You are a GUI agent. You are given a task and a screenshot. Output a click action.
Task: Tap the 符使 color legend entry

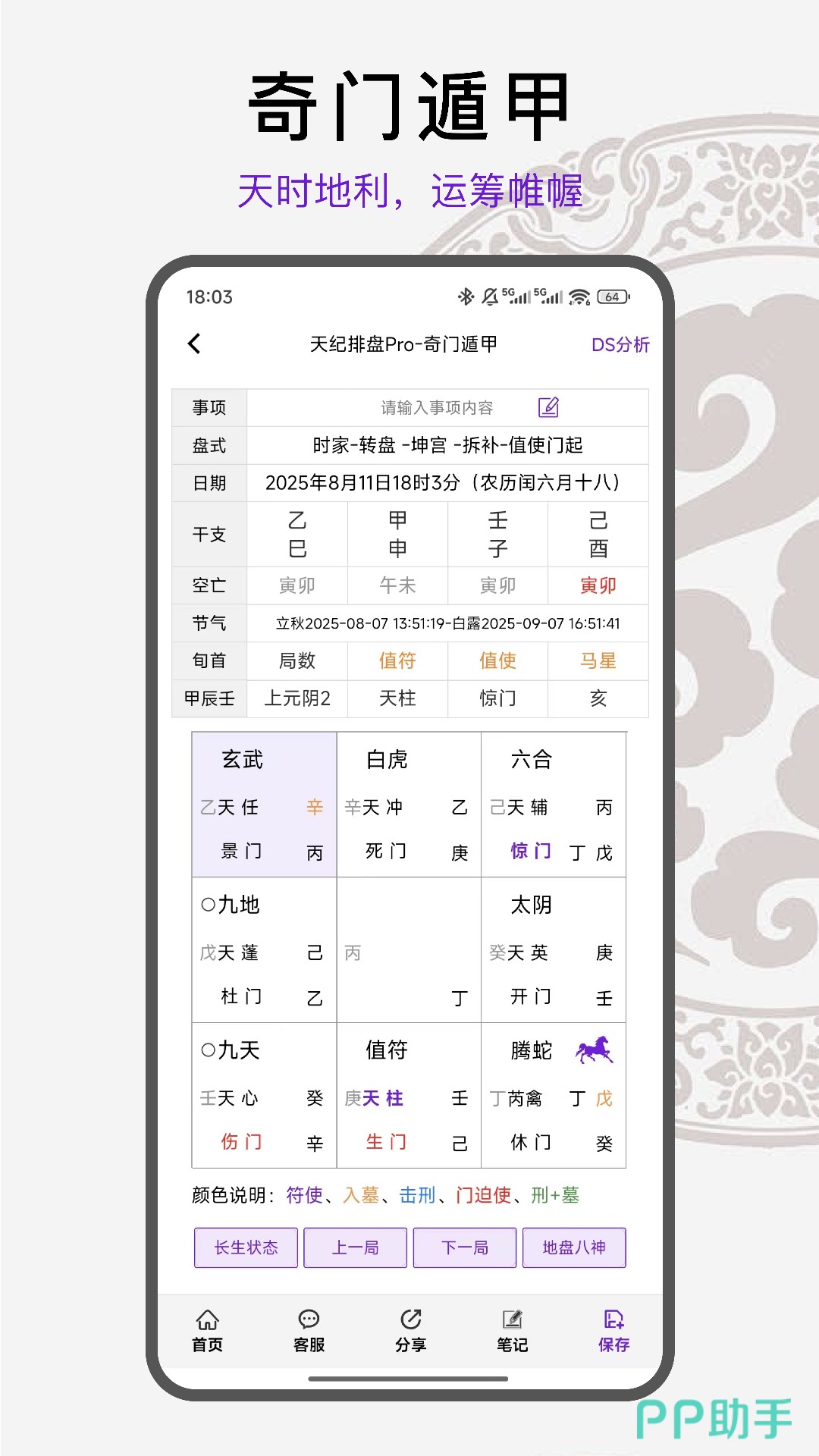304,1195
